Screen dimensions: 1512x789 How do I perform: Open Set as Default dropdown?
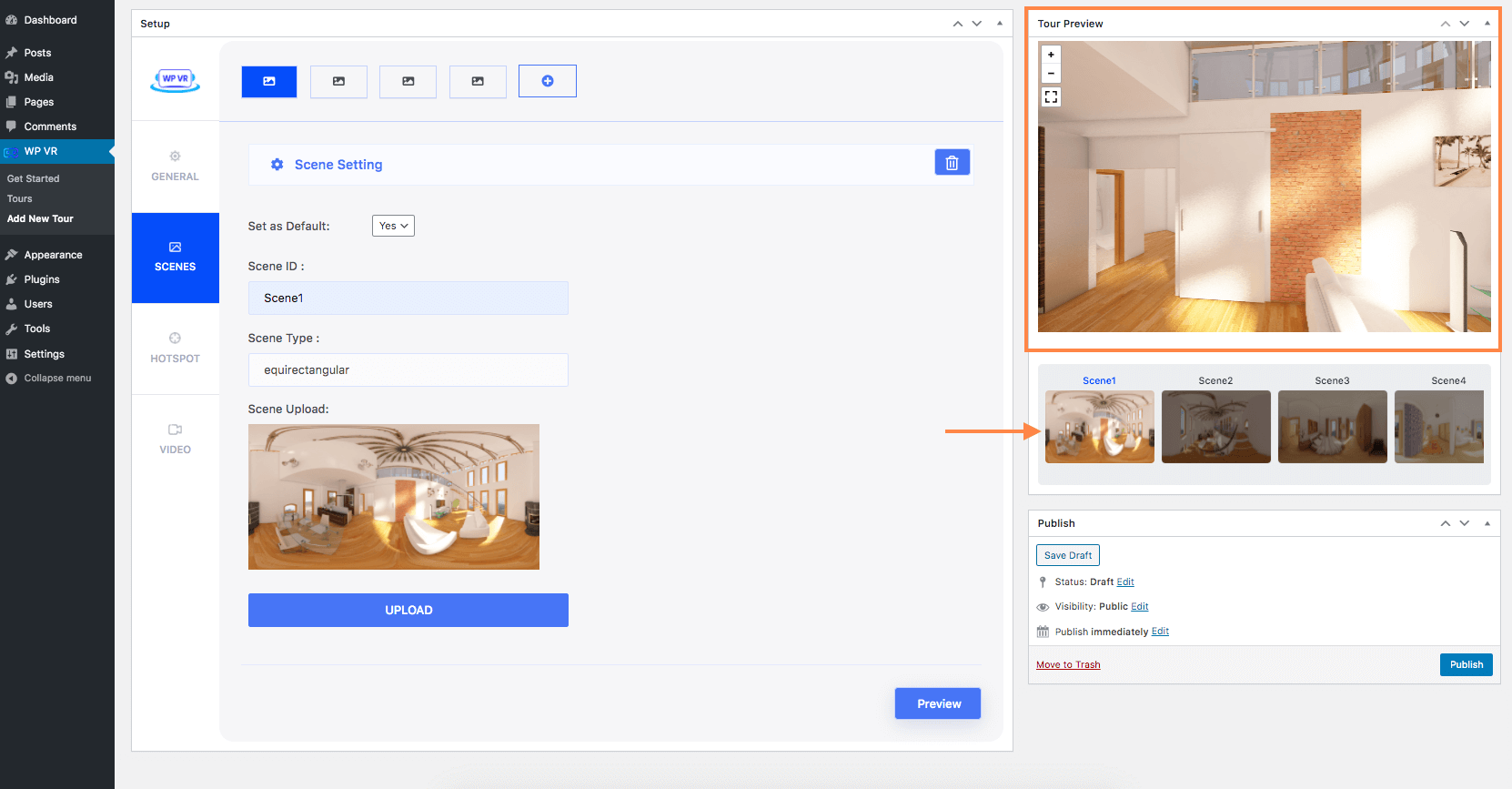click(x=393, y=226)
